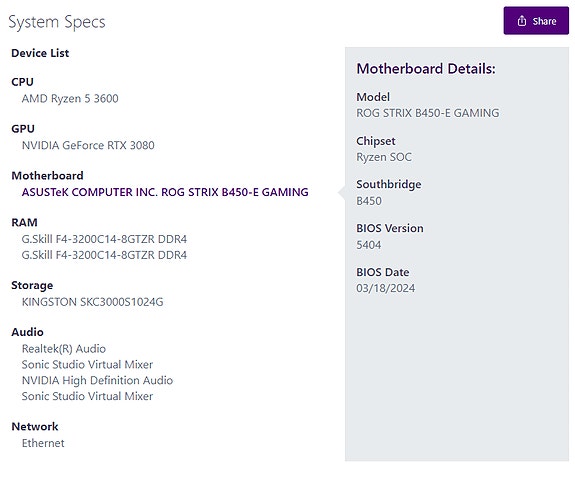Select the Ethernet network entry

point(43,443)
